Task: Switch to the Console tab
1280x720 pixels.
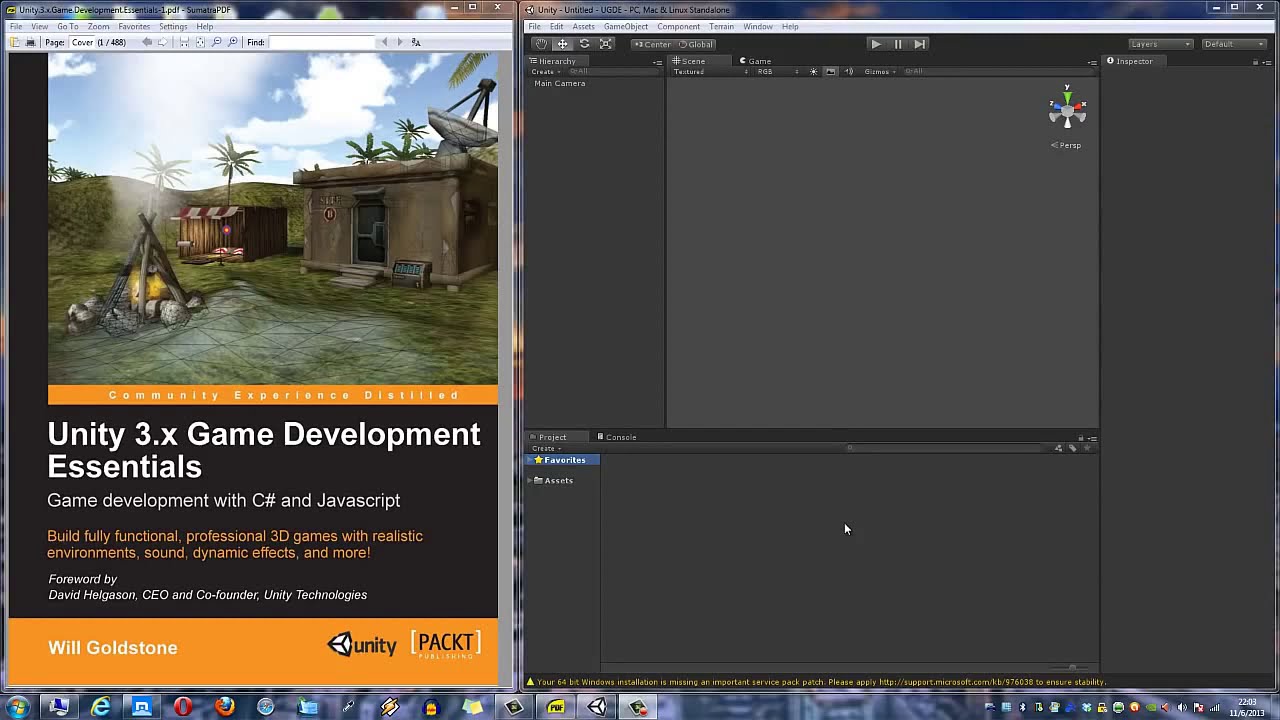Action: pos(617,437)
